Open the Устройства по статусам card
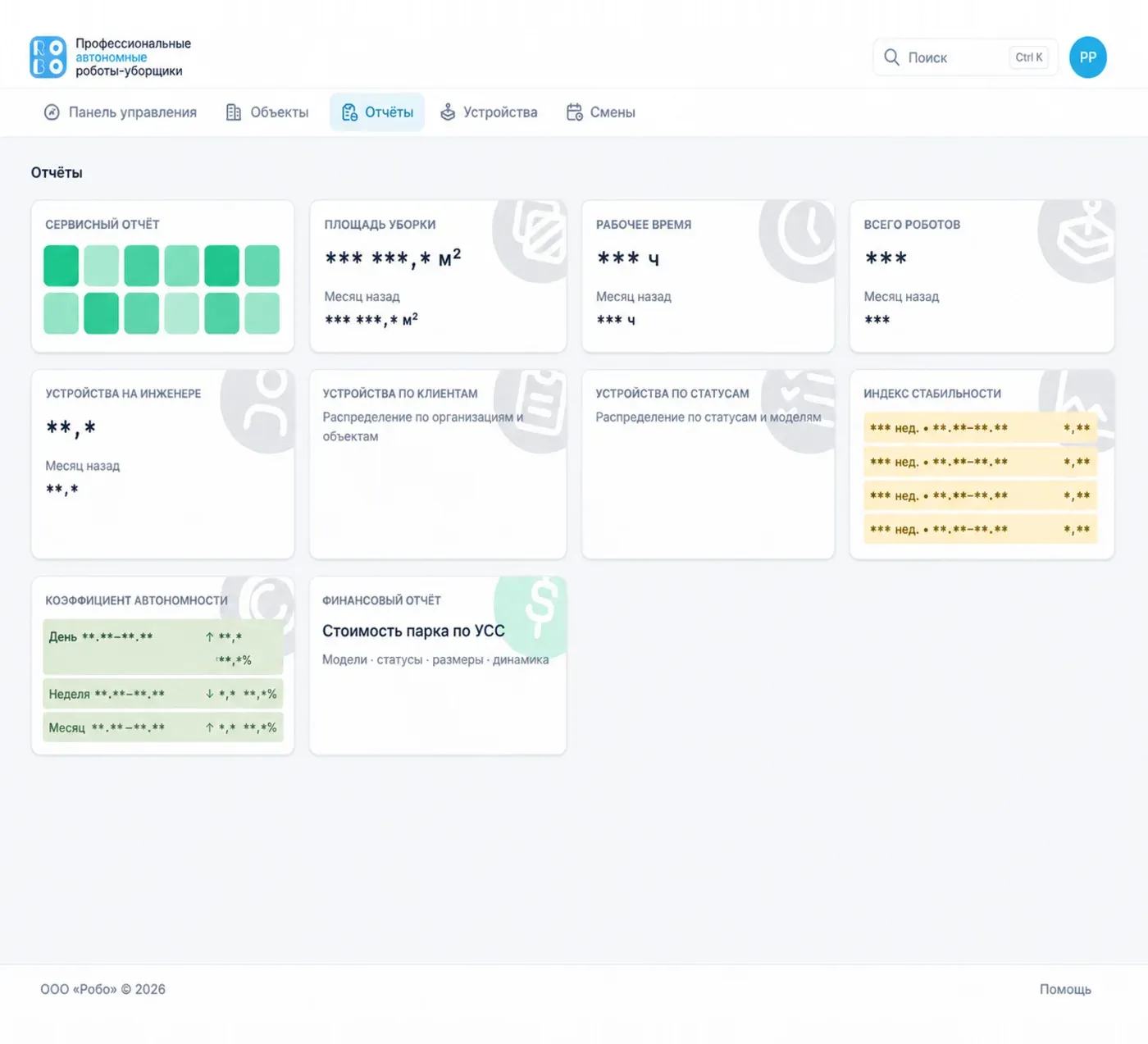1148x1044 pixels. (x=708, y=464)
